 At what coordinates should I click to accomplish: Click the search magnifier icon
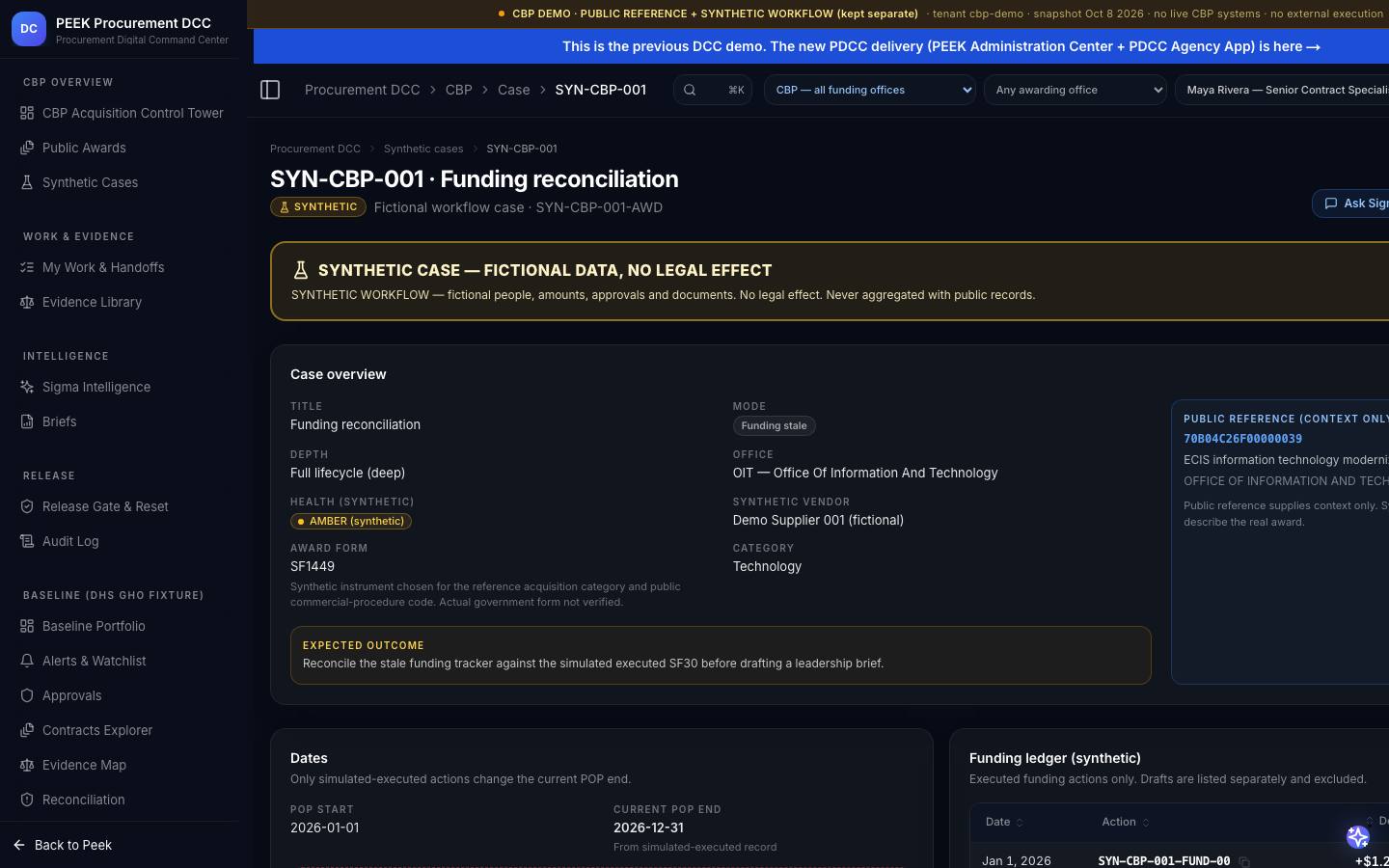click(x=690, y=90)
